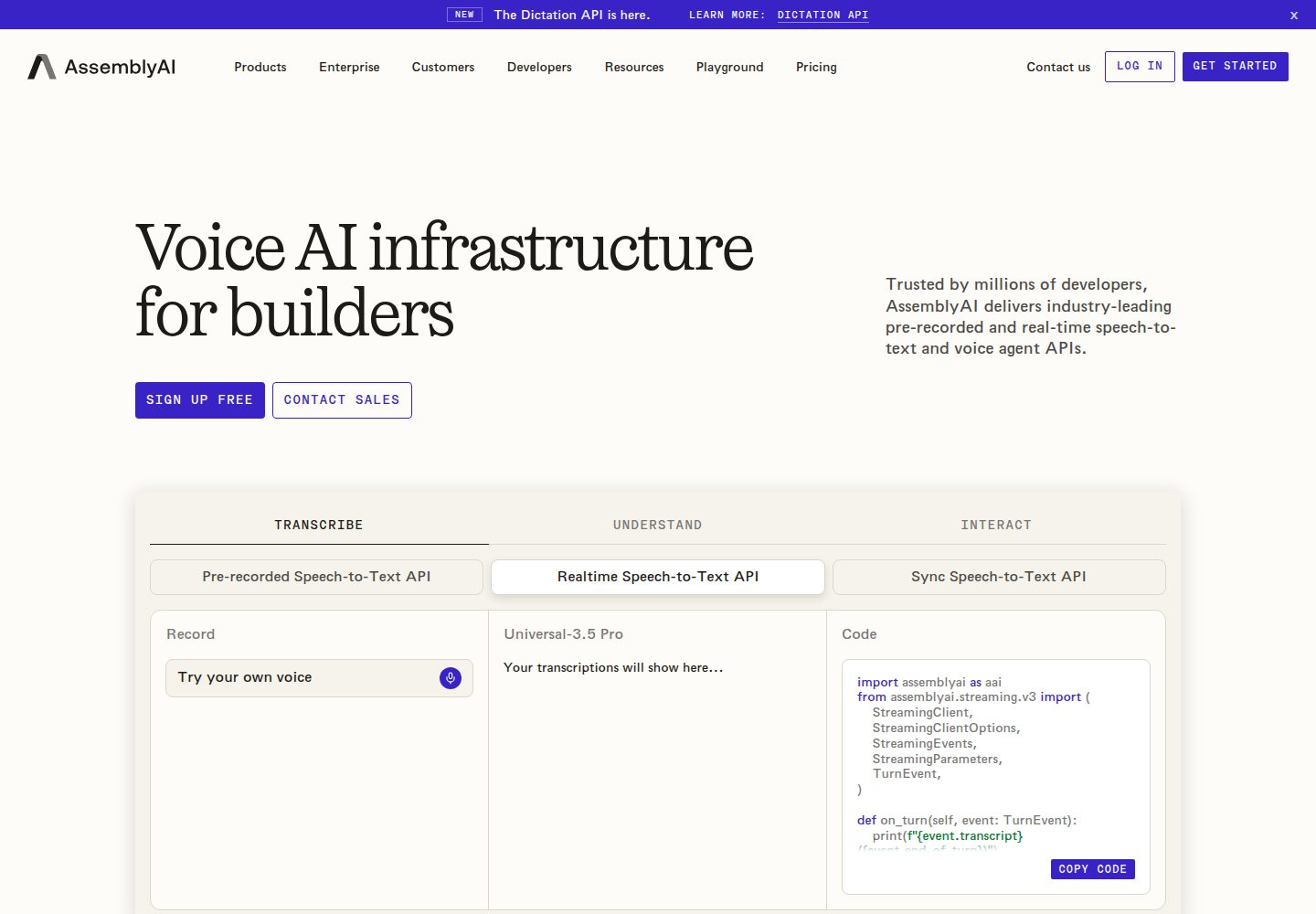Viewport: 1316px width, 914px height.
Task: Select Sync Speech-to-Text API
Action: [x=999, y=577]
